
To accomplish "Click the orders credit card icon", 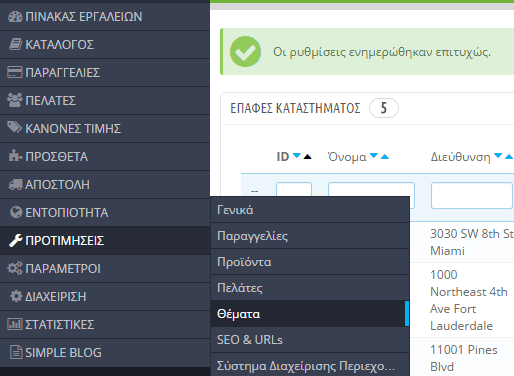I will coord(15,72).
